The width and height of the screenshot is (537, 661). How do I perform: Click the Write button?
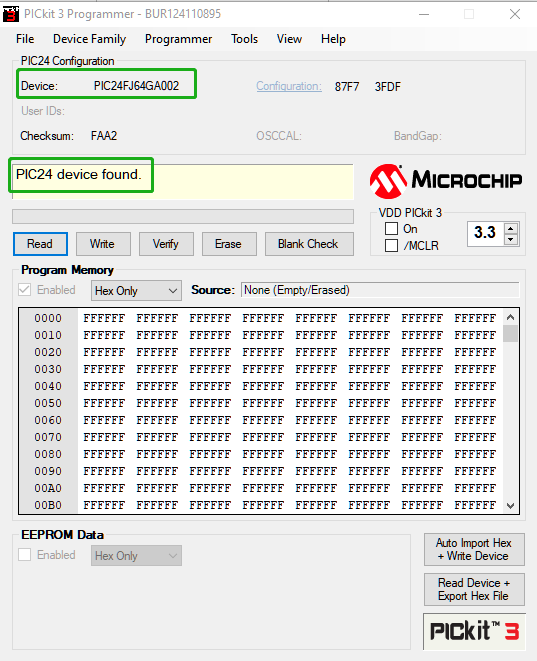[x=103, y=244]
